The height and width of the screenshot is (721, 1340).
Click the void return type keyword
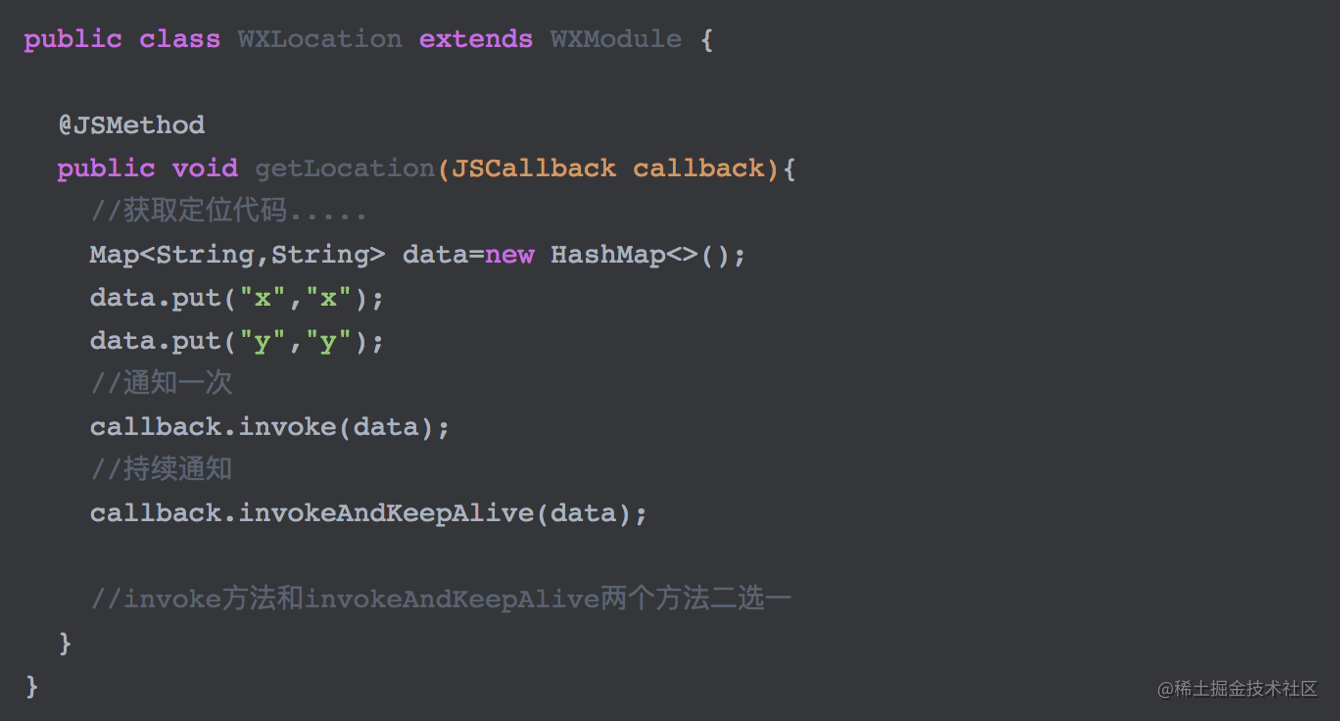205,168
